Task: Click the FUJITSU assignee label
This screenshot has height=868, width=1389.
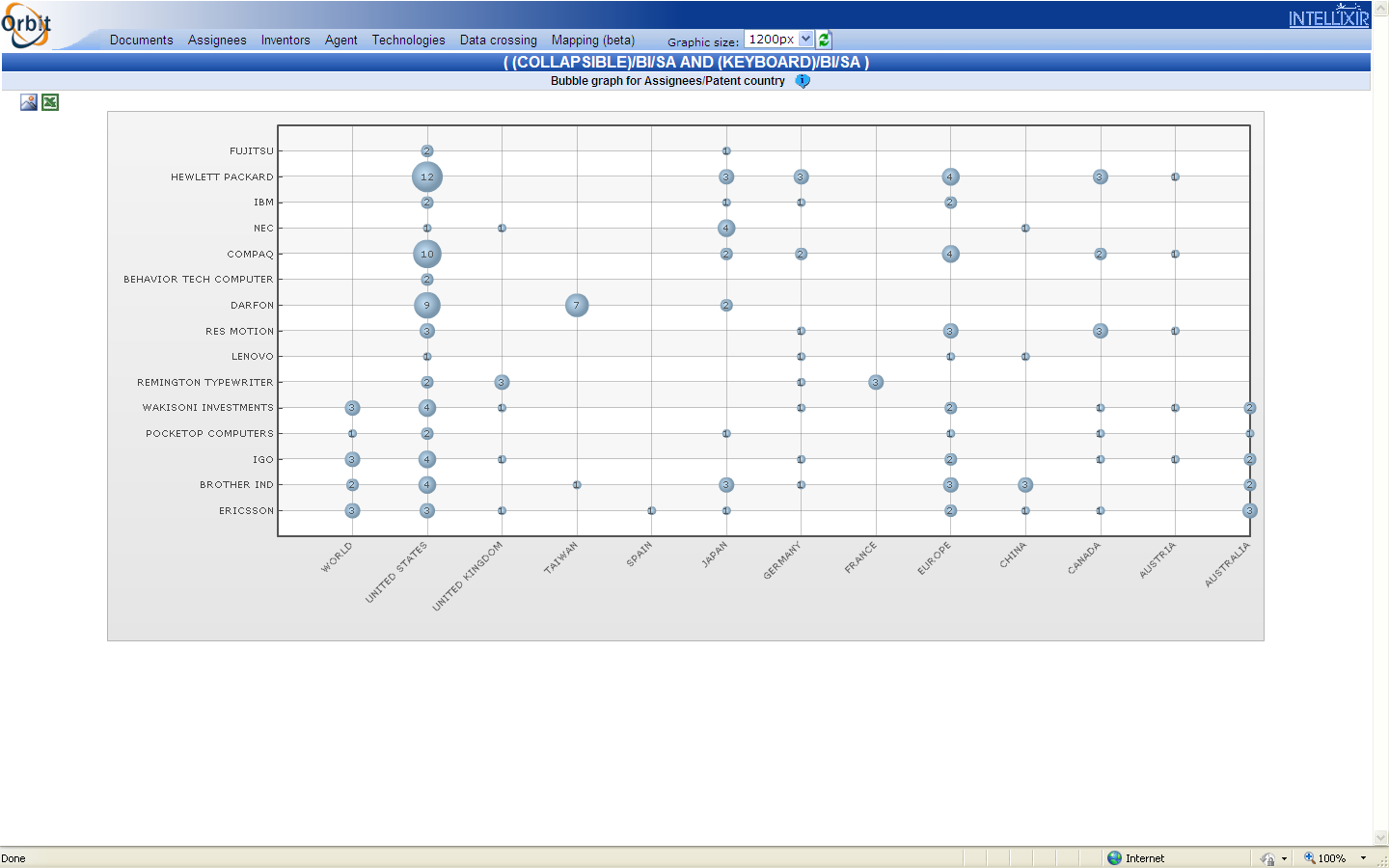Action: click(252, 151)
